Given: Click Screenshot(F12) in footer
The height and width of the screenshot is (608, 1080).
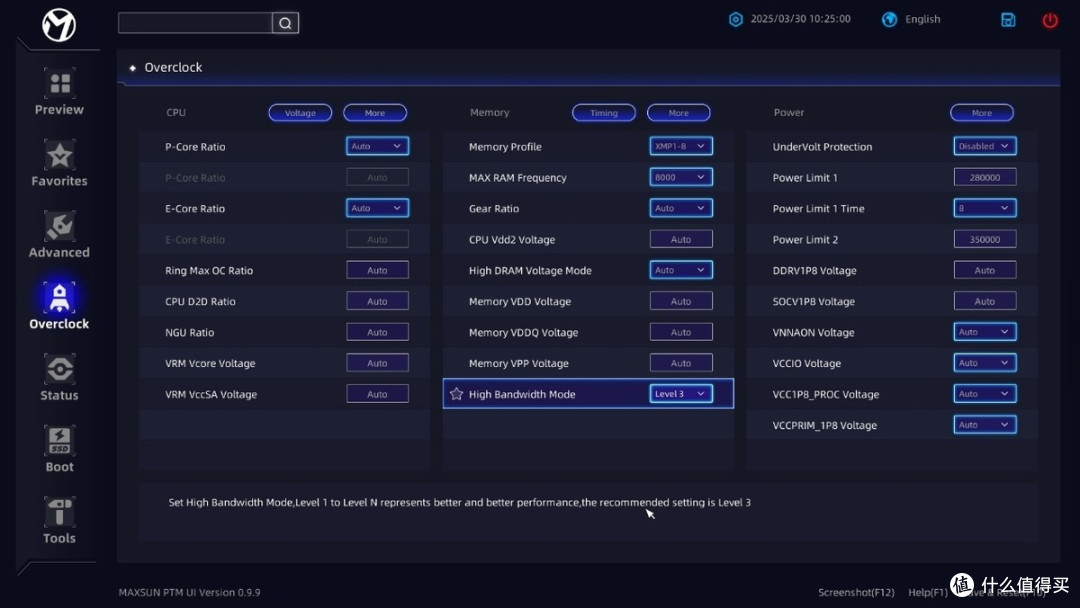Looking at the screenshot, I should click(x=856, y=592).
